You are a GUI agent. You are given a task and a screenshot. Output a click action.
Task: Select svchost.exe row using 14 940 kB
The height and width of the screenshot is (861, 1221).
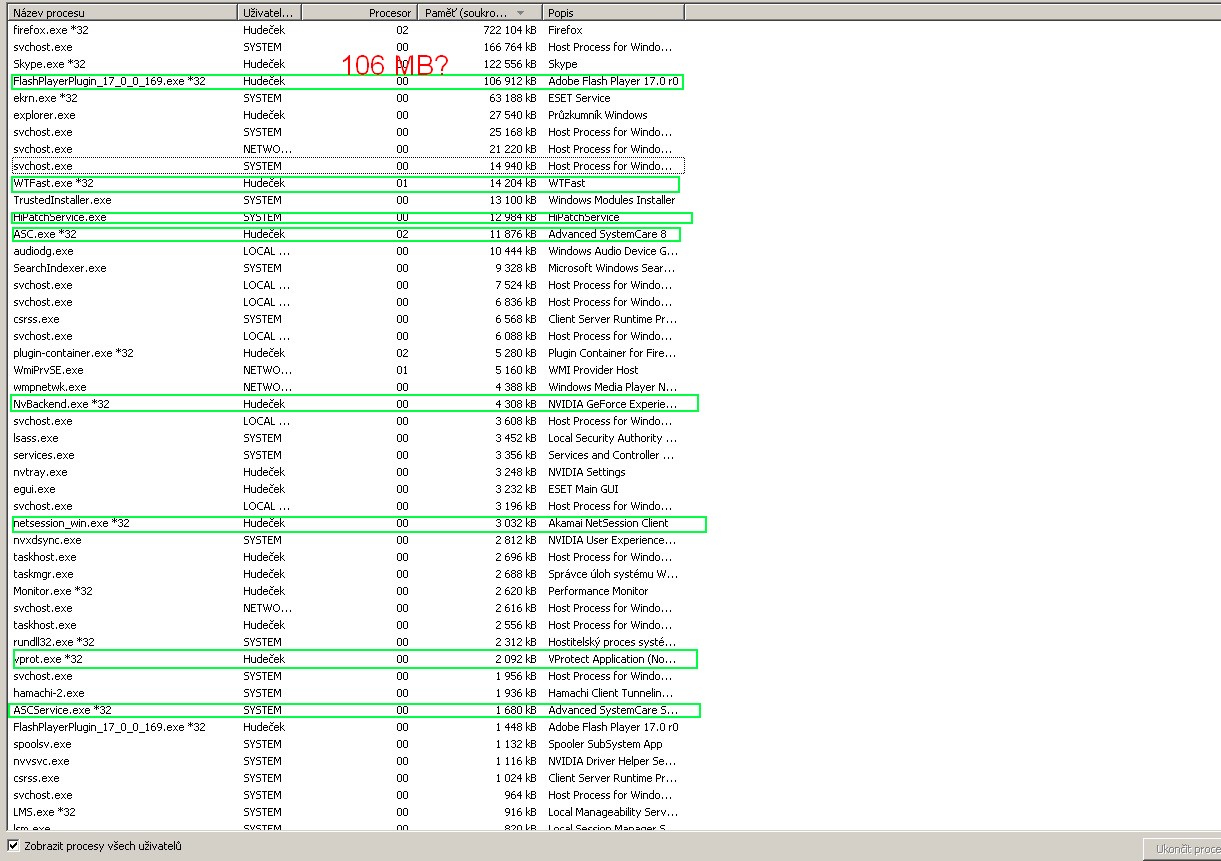click(x=347, y=166)
